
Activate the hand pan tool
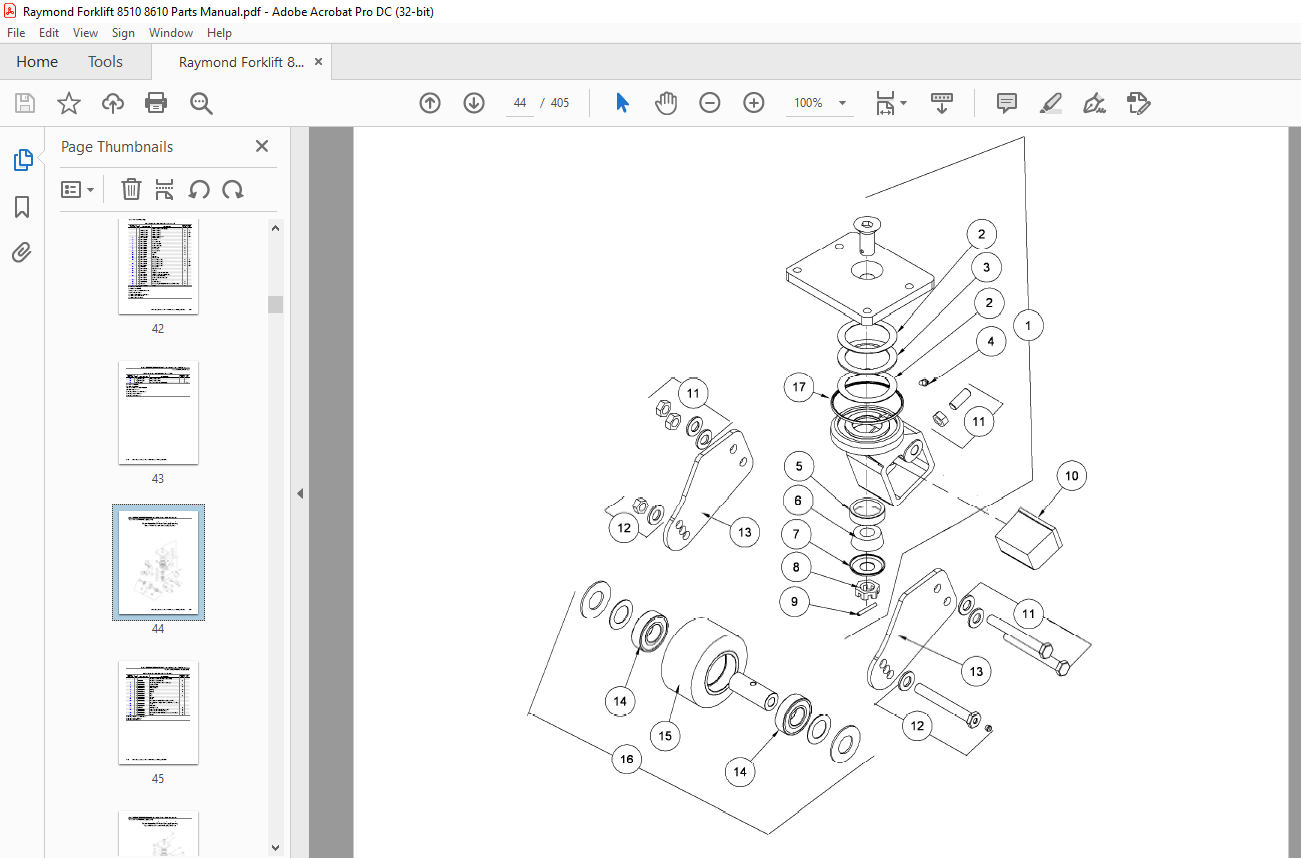[x=666, y=103]
